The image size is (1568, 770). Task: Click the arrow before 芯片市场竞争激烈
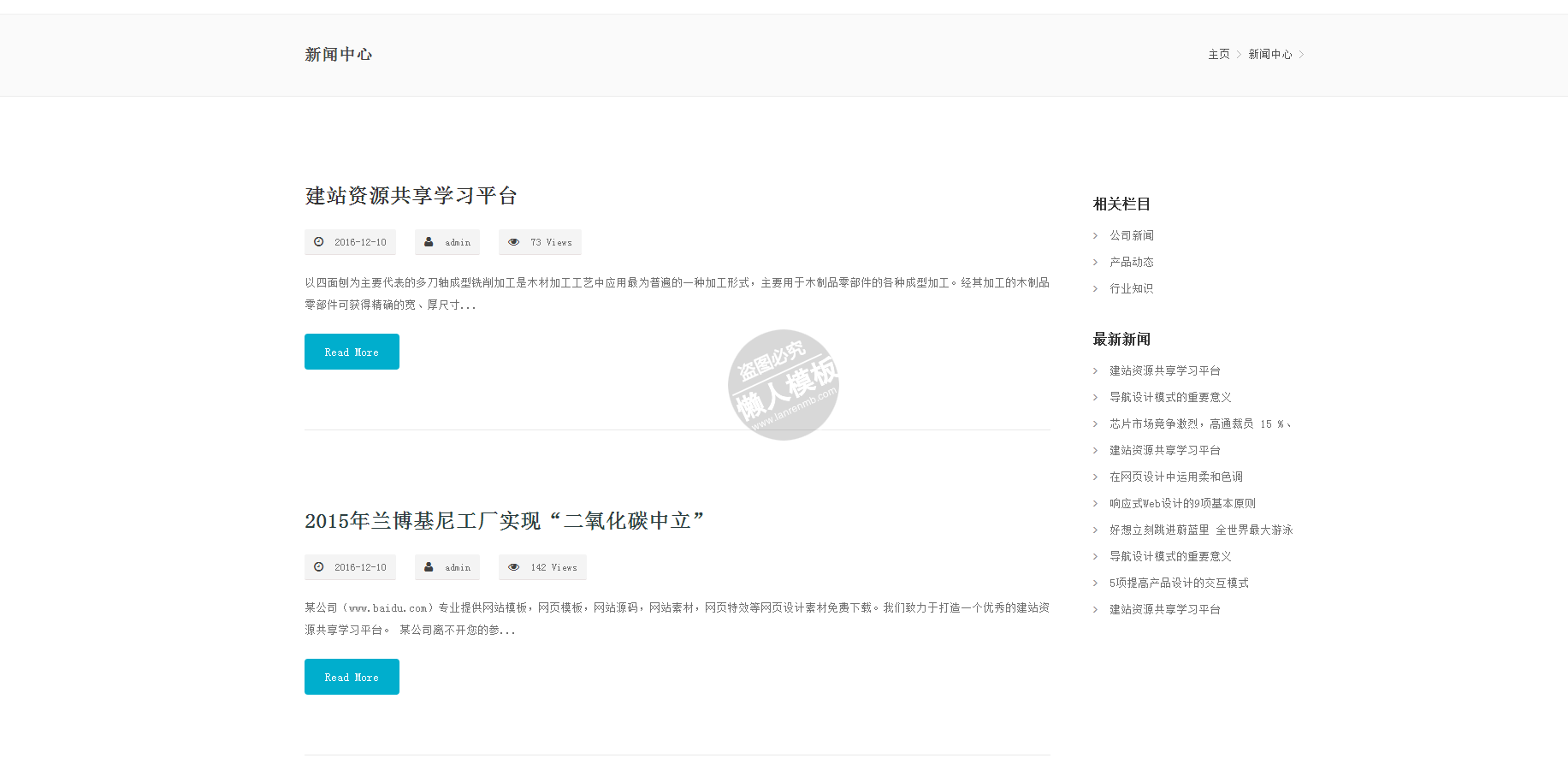(1095, 423)
